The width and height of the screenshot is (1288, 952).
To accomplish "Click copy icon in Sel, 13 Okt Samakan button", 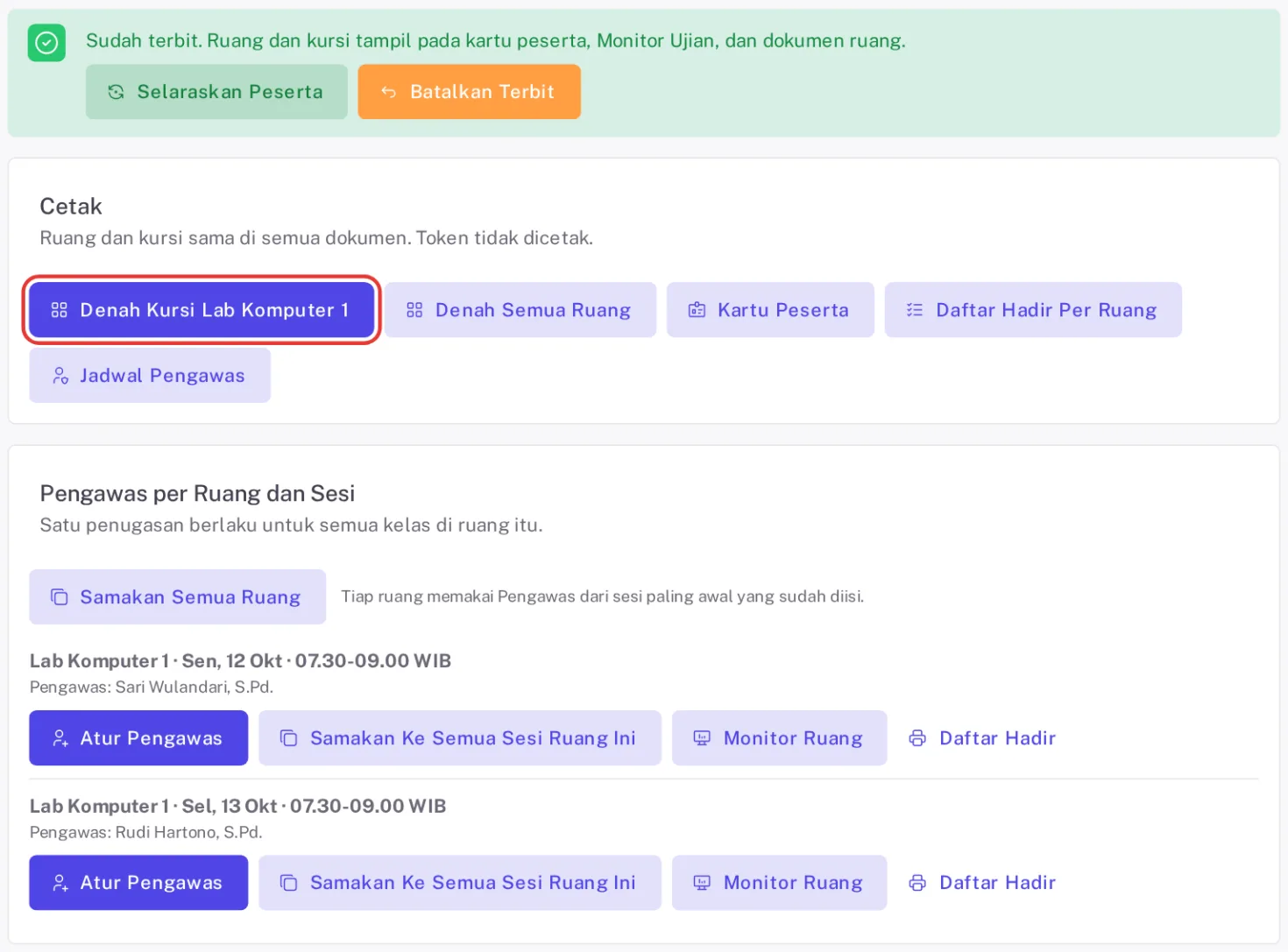I will click(x=289, y=883).
